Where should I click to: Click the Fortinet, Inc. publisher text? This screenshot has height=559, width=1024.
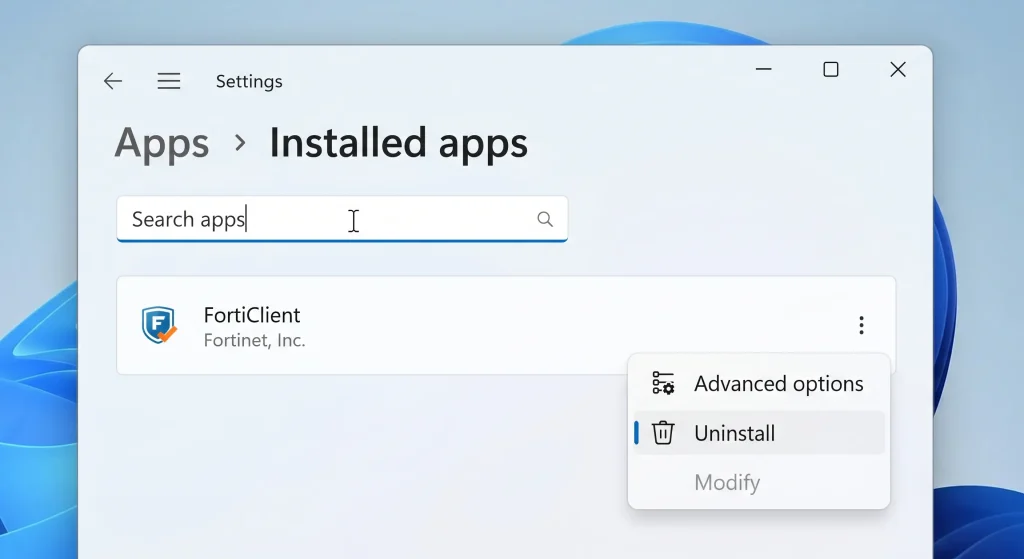[x=255, y=340]
